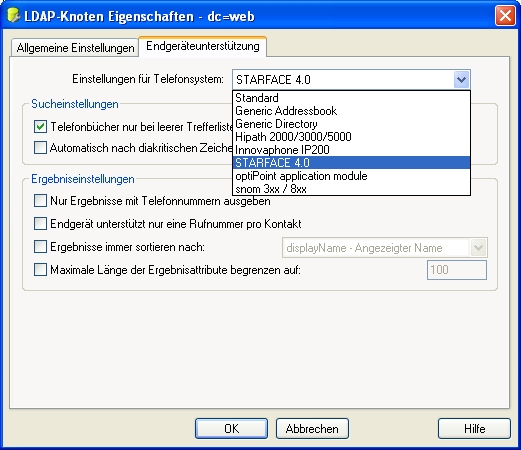Open Hilfe button for help

474,429
